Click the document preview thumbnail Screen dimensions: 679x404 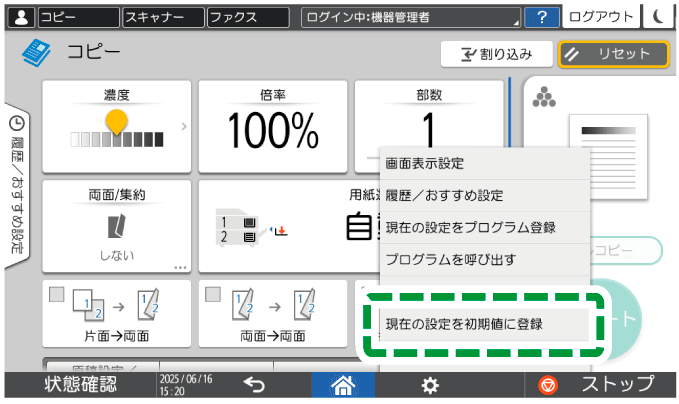[608, 156]
